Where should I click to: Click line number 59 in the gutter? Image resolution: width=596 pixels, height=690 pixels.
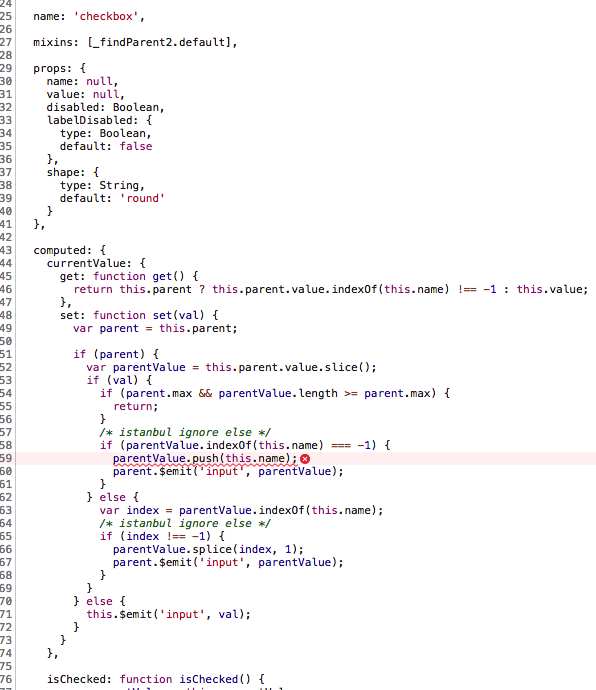pos(6,459)
